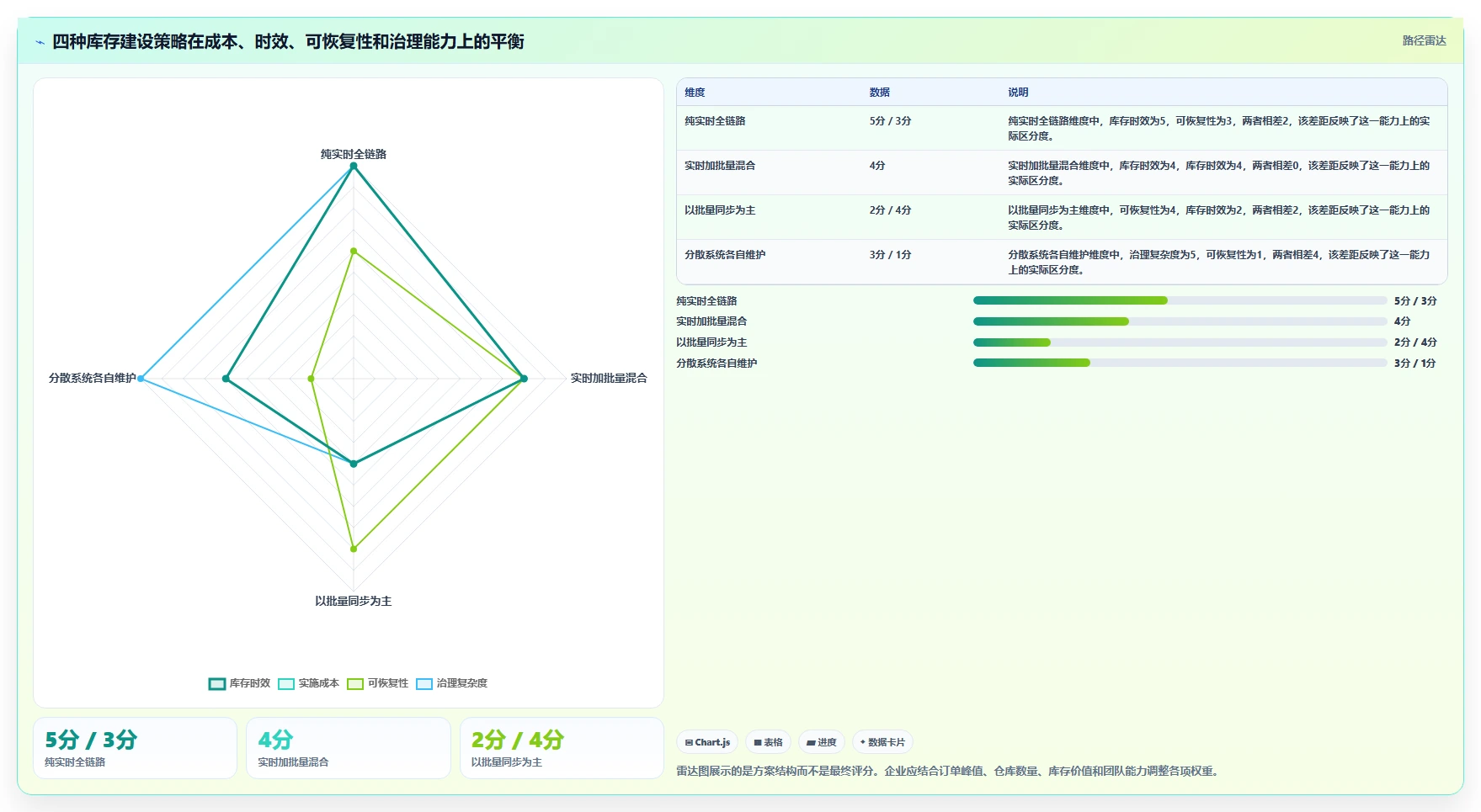Screen dimensions: 1481x812
Task: Click the 路径雷达 label at top right
Action: [1424, 40]
